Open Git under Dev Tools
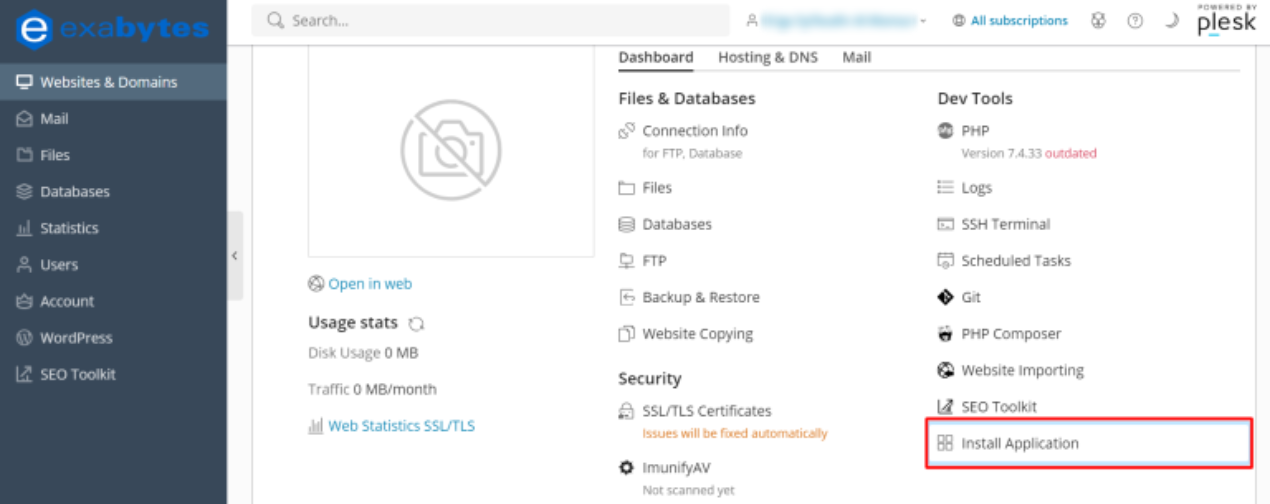Screen dimensions: 1270x504 (x=971, y=297)
